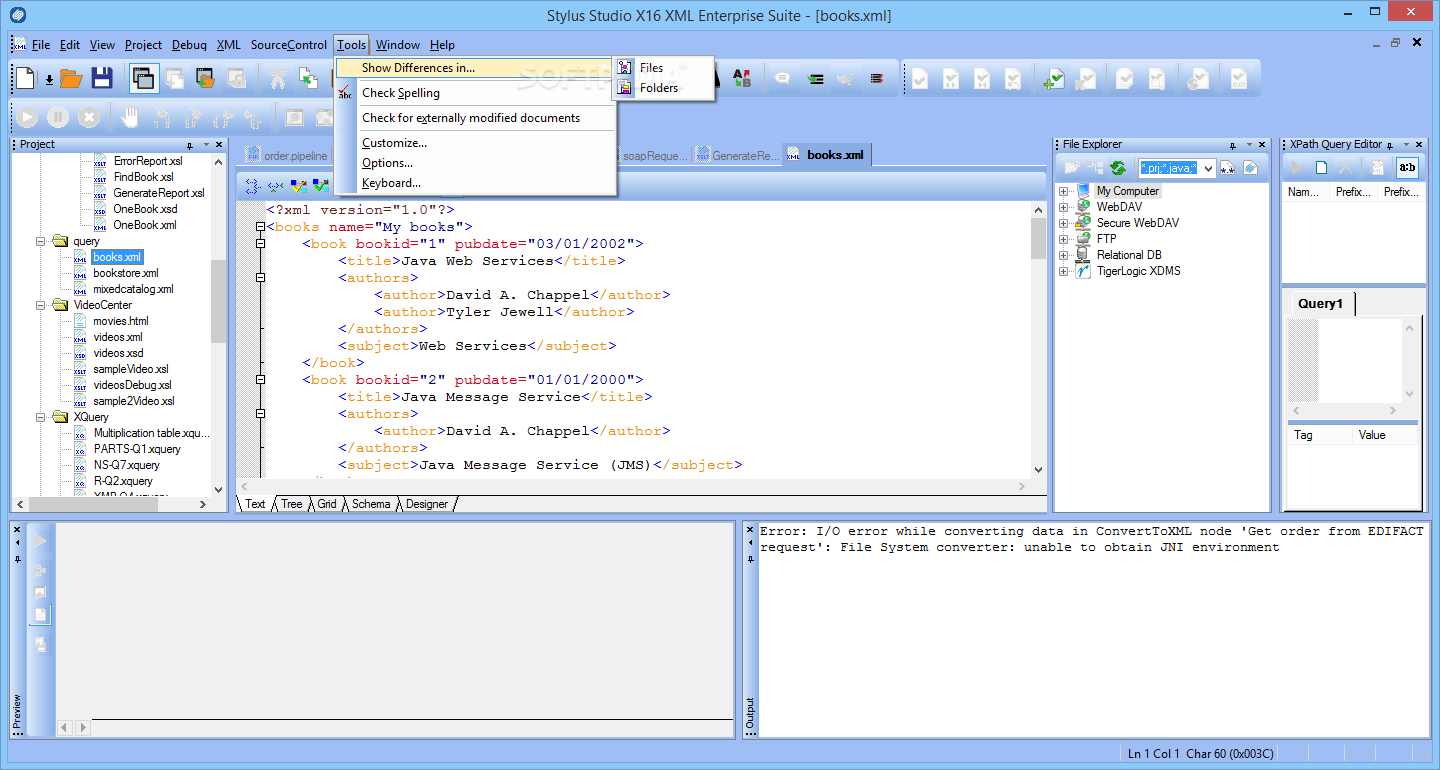Click the Files compare icon in submenu

(625, 68)
